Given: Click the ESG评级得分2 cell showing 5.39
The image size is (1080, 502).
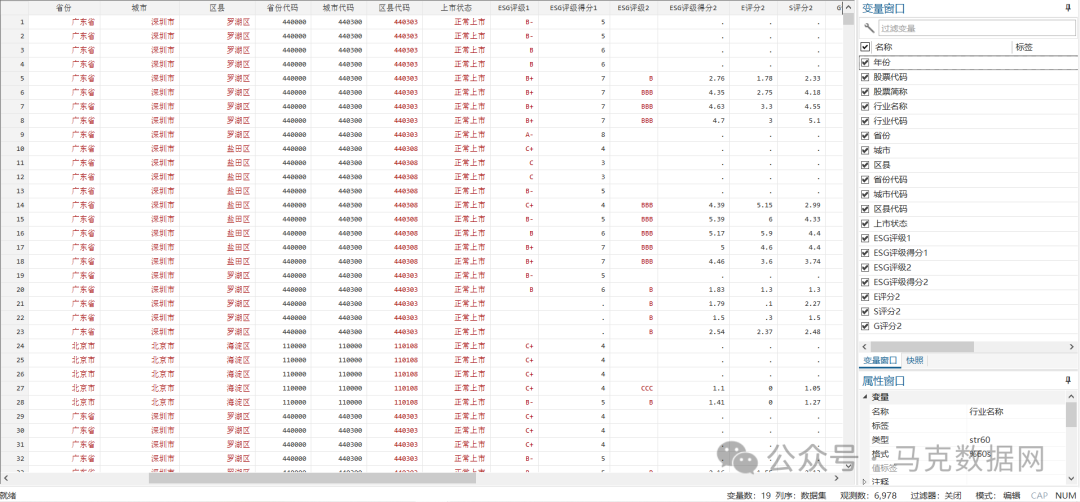Looking at the screenshot, I should click(693, 219).
